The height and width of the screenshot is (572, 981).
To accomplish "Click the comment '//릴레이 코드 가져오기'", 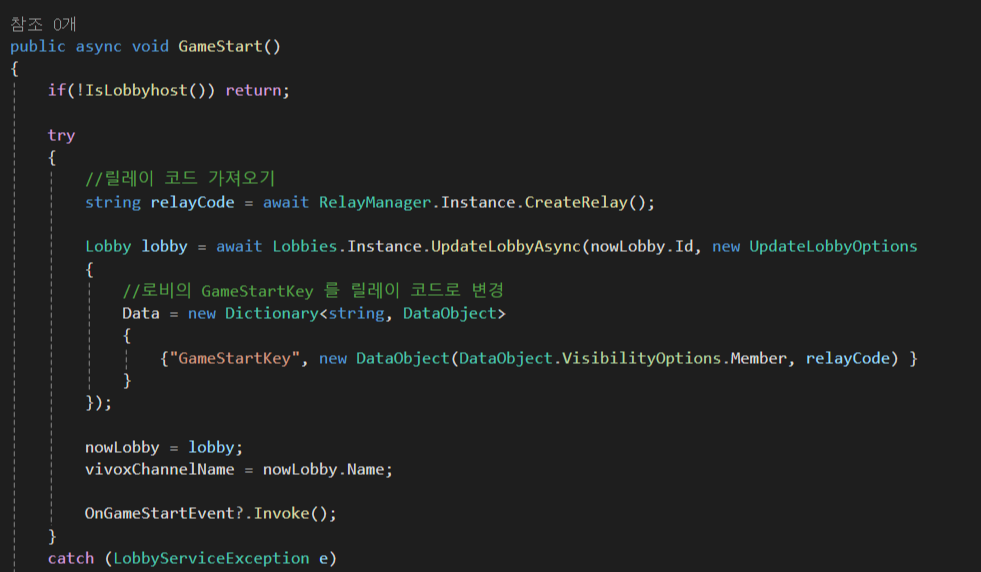I will (x=180, y=178).
